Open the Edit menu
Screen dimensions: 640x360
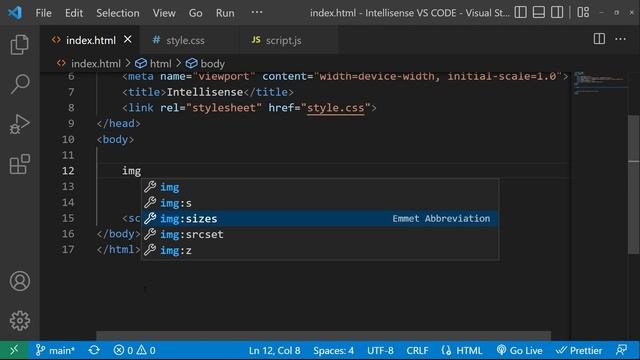point(74,13)
